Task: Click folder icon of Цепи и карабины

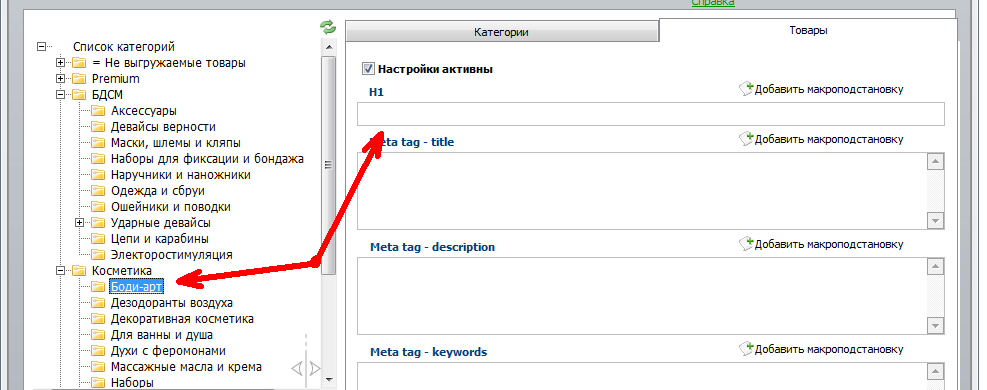Action: click(x=98, y=239)
